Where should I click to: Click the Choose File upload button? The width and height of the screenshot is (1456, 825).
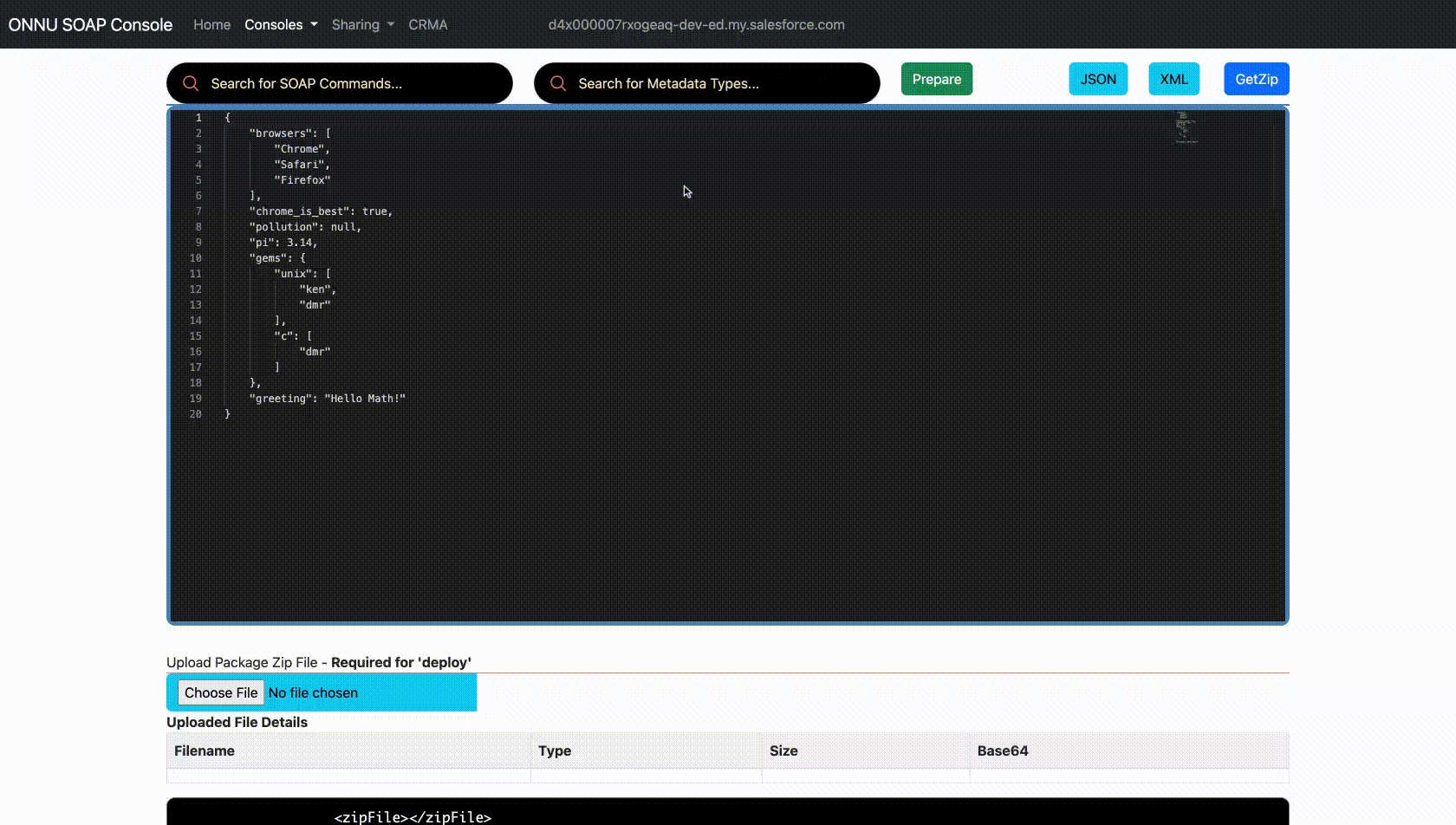(221, 692)
